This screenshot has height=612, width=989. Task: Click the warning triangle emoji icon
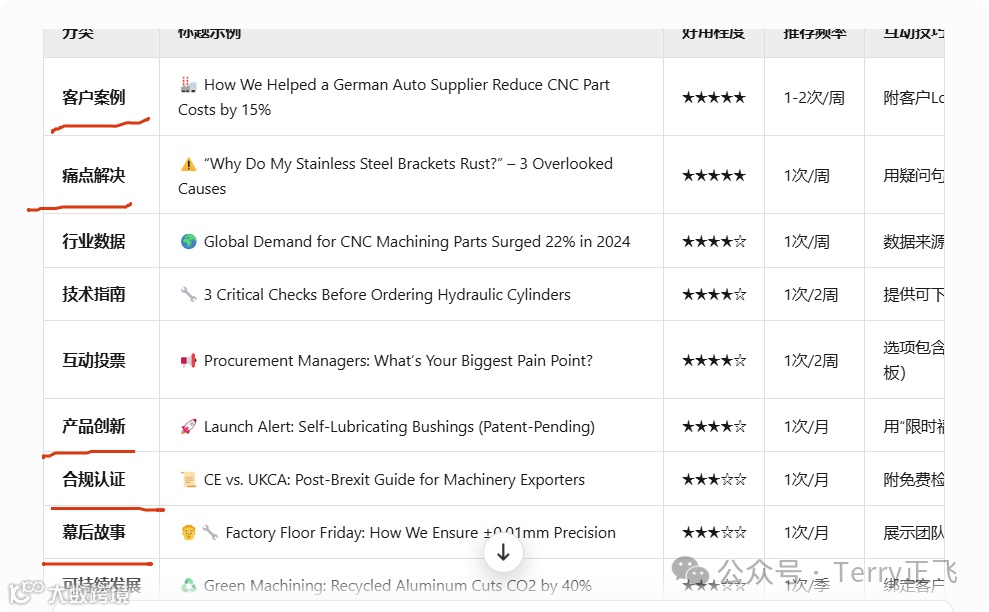(188, 164)
